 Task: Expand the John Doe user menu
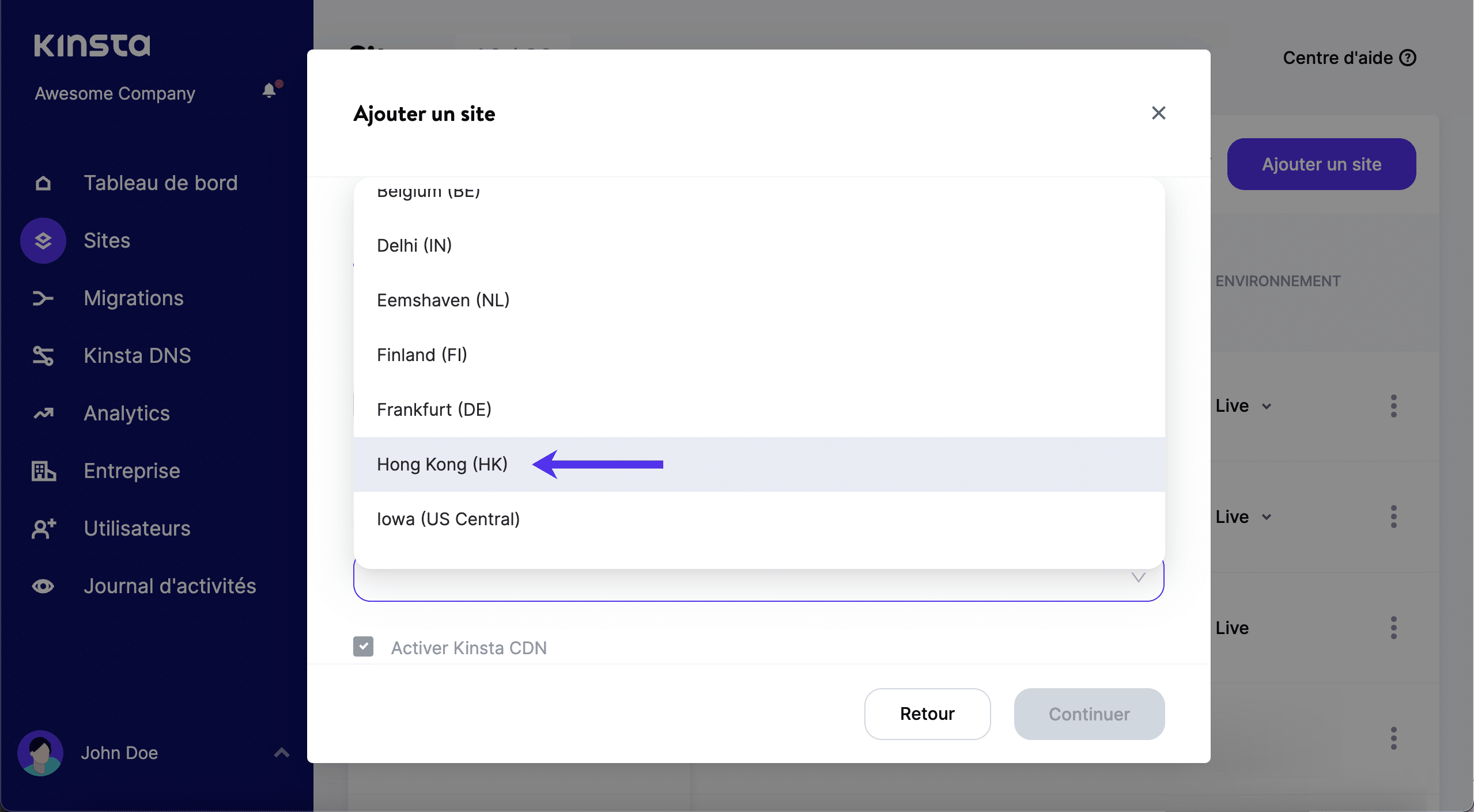coord(281,753)
